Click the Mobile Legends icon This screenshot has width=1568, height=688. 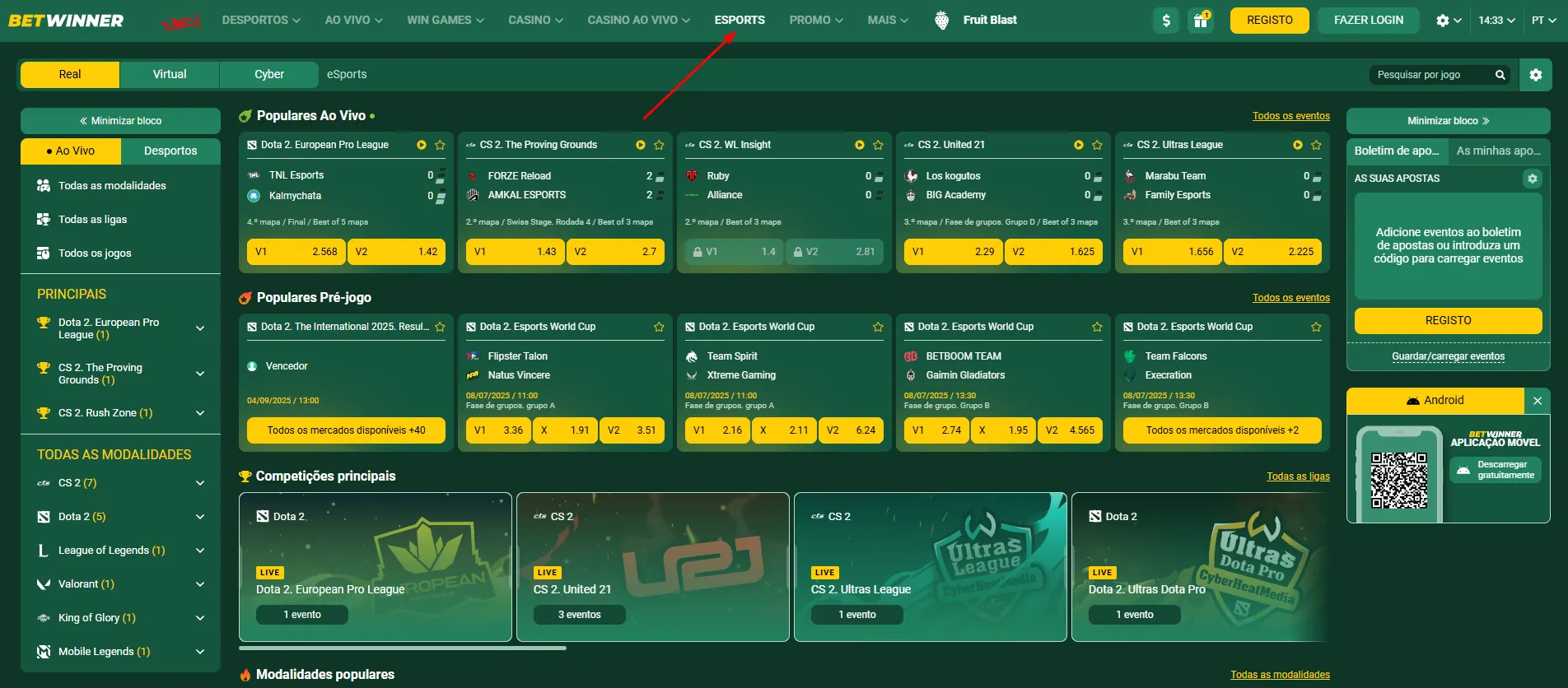tap(44, 652)
